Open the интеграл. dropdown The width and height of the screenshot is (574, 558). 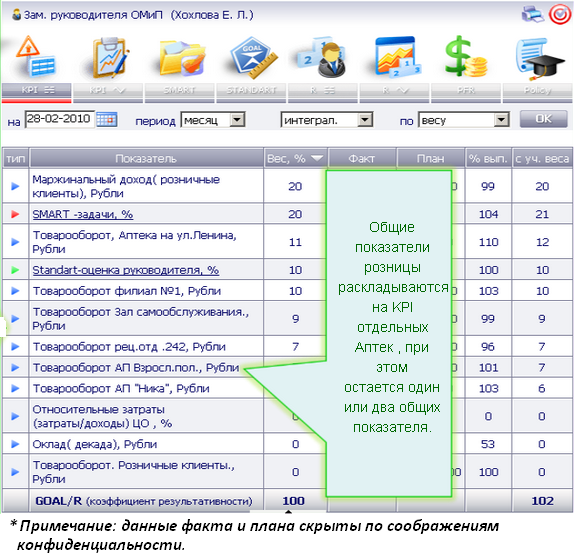327,120
